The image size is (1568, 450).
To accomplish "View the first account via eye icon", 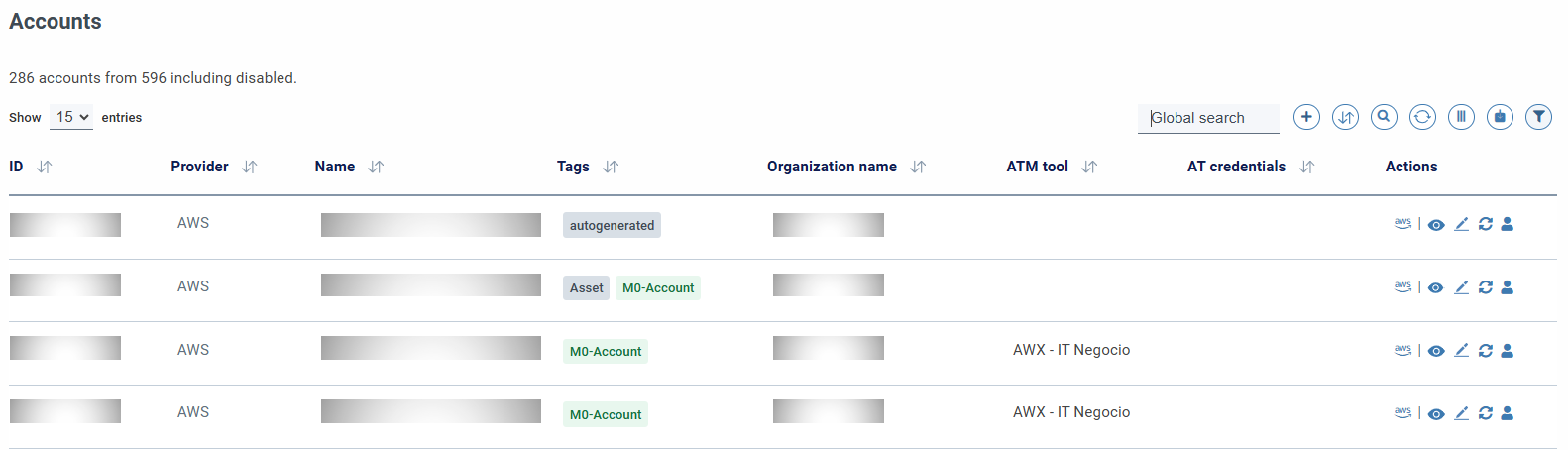I will [x=1436, y=225].
